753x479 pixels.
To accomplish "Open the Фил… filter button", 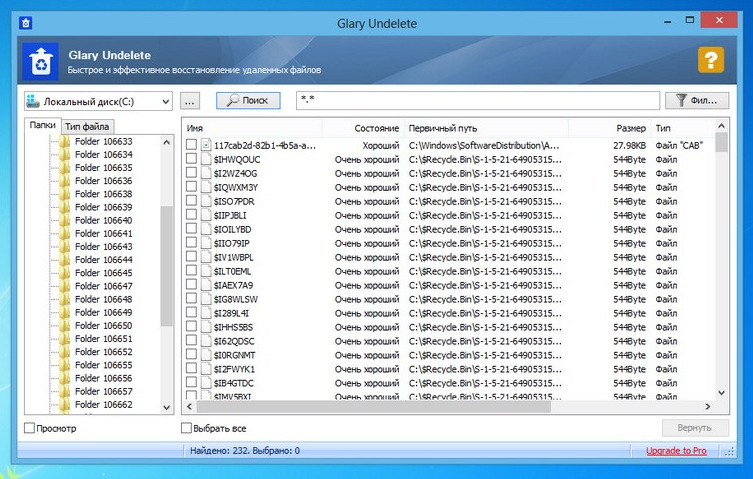I will coord(697,100).
